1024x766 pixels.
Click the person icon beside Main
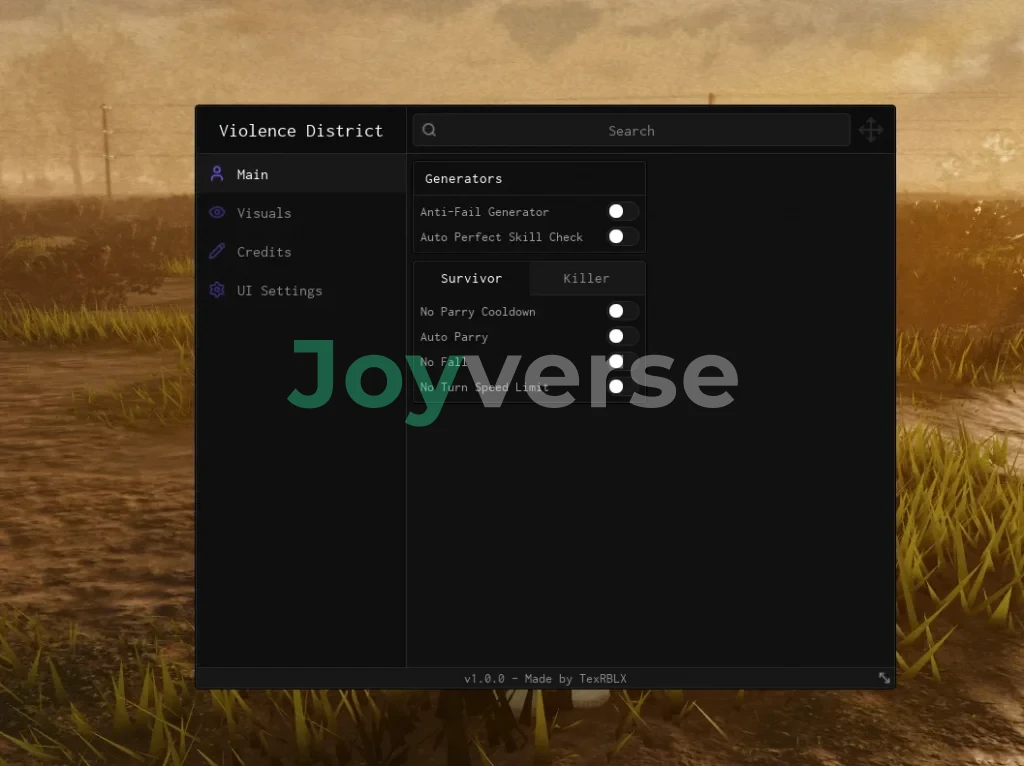pyautogui.click(x=217, y=174)
